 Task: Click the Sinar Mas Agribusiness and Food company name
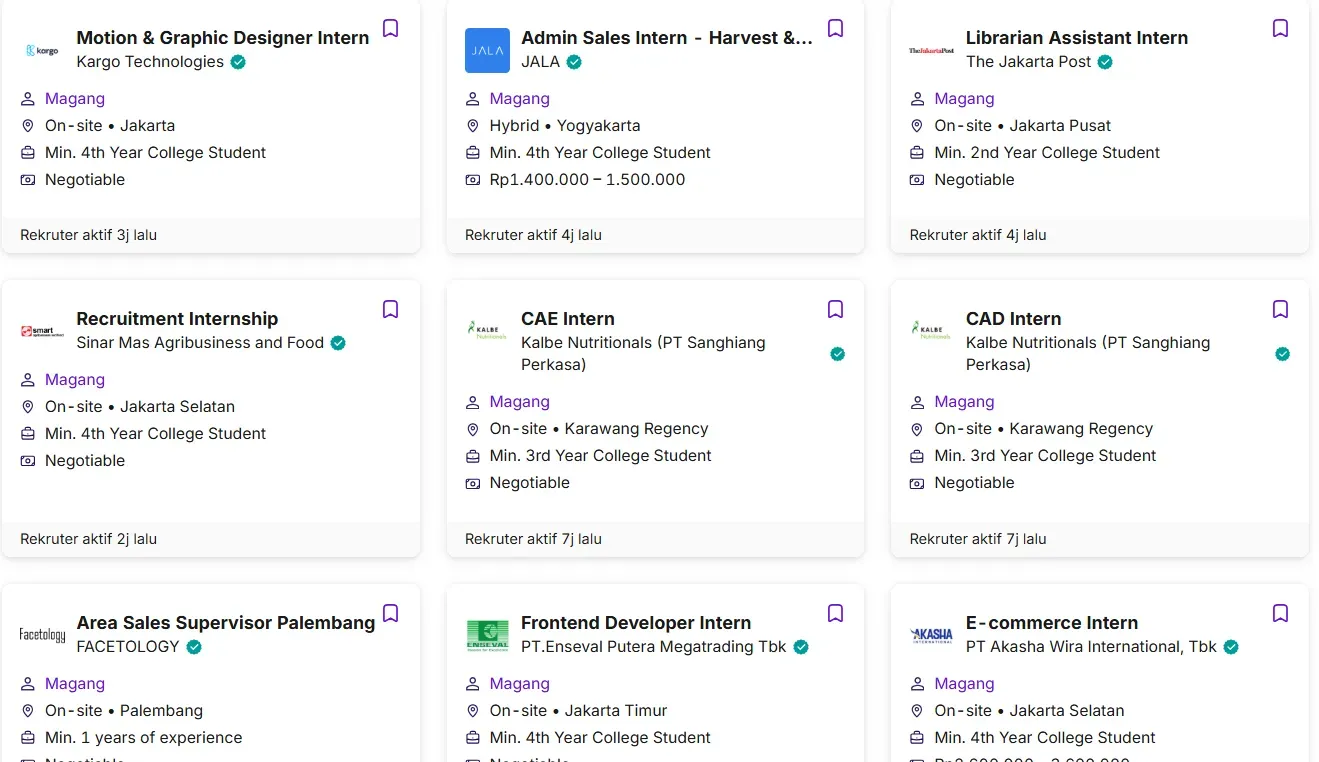pos(200,343)
